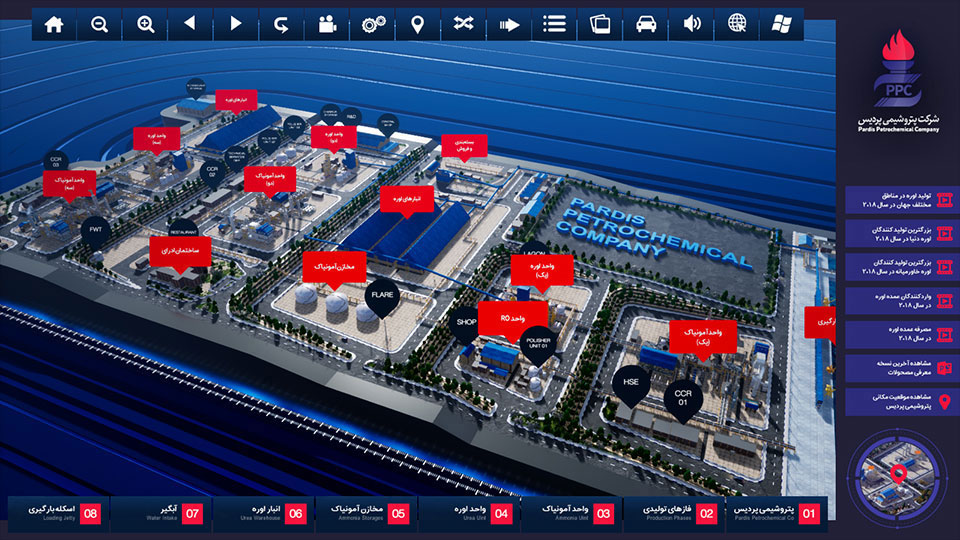
Task: Click the curved return arrow icon
Action: point(281,24)
